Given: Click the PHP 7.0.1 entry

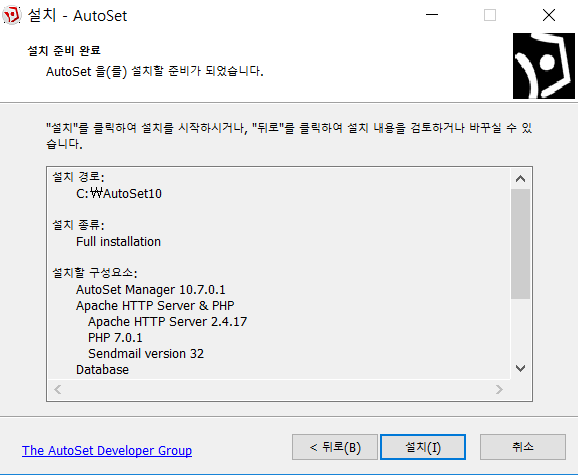Looking at the screenshot, I should (x=115, y=338).
